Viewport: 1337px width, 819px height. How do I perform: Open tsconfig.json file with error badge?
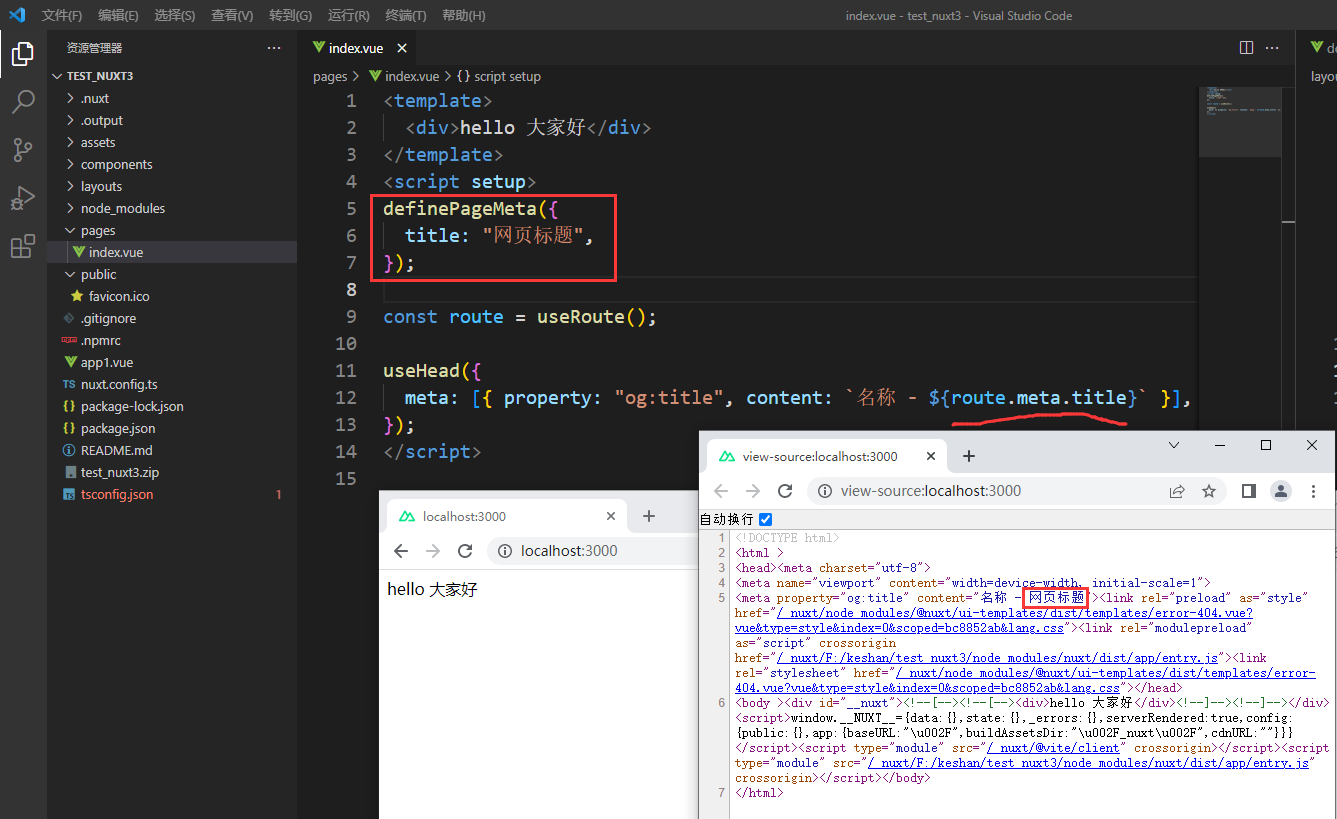click(117, 494)
